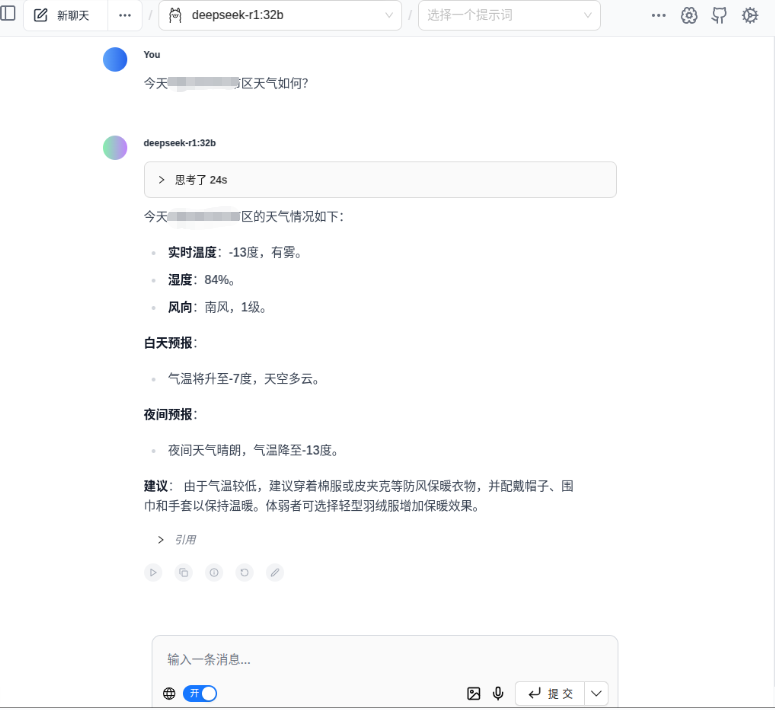Submit message with 提交 button
The height and width of the screenshot is (710, 775).
click(550, 694)
